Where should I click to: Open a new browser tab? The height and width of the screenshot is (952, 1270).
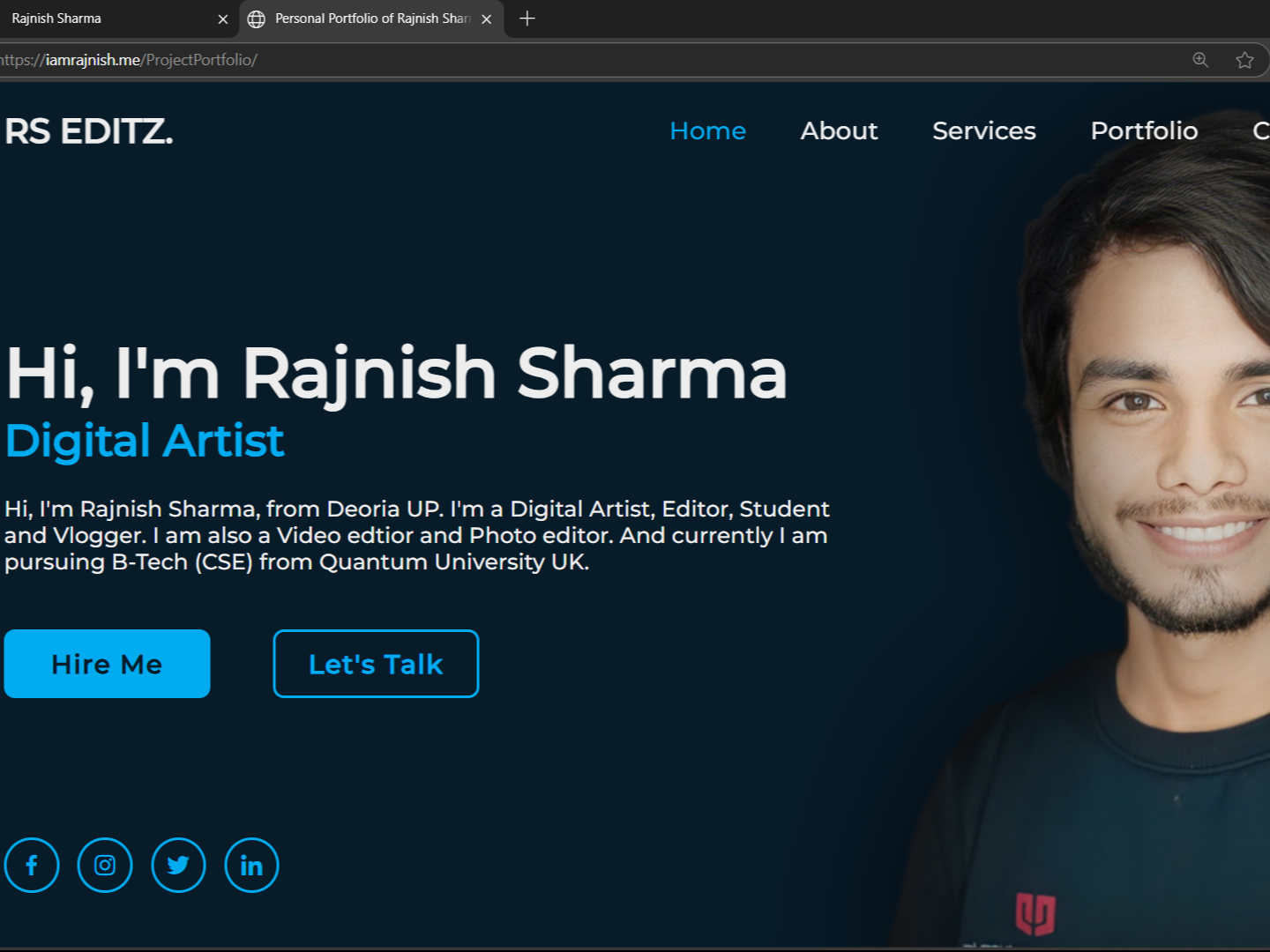tap(527, 19)
